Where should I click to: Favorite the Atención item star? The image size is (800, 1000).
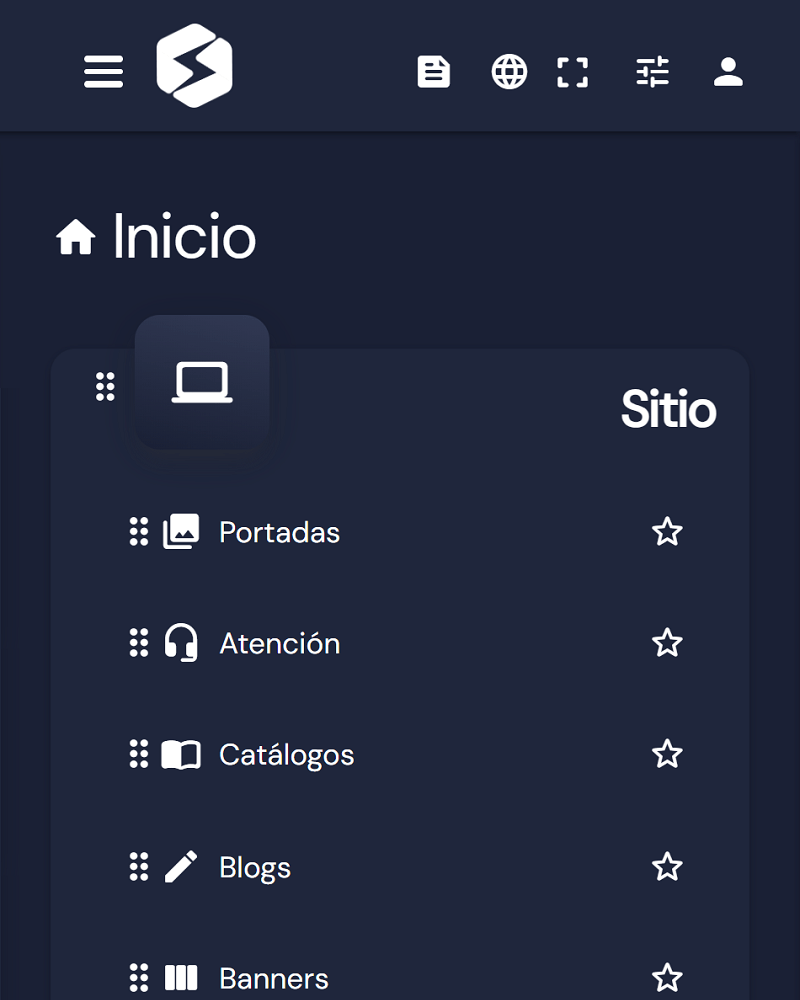[x=667, y=642]
